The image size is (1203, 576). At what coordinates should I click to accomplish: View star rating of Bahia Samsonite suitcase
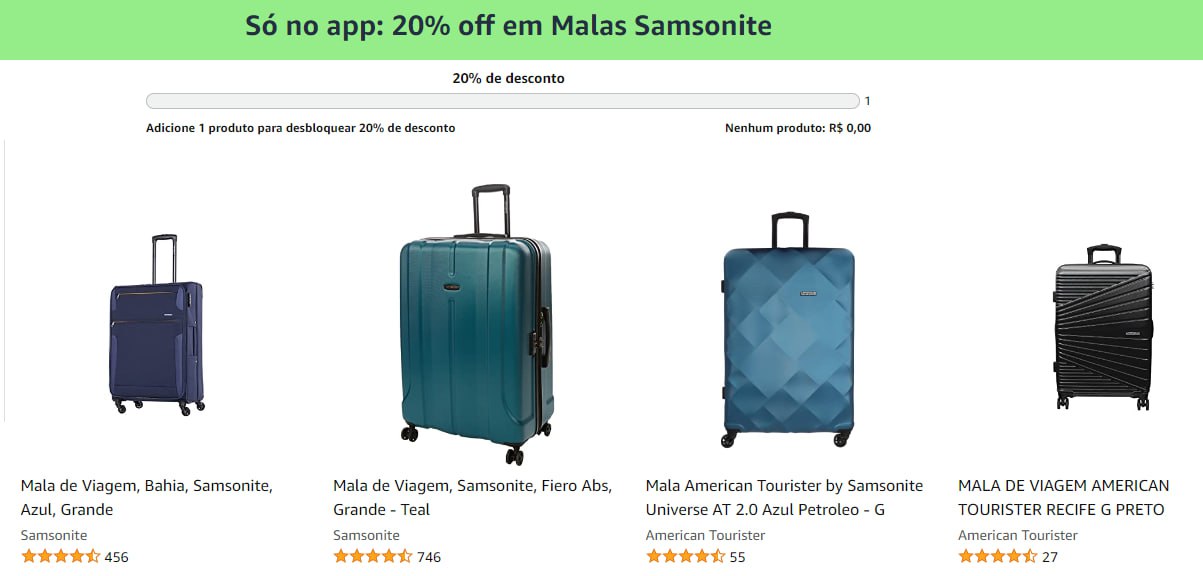pos(60,557)
